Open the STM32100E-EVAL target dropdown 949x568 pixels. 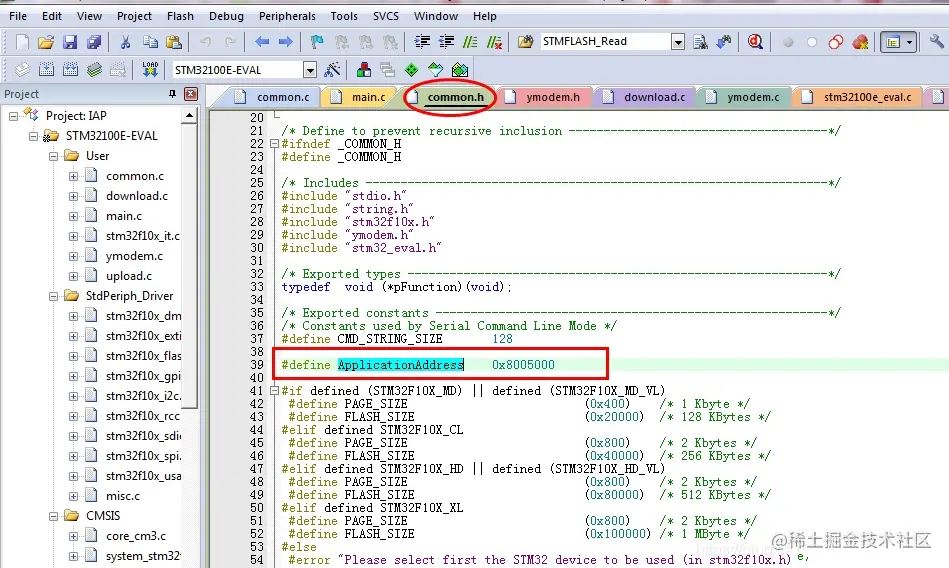[x=309, y=70]
